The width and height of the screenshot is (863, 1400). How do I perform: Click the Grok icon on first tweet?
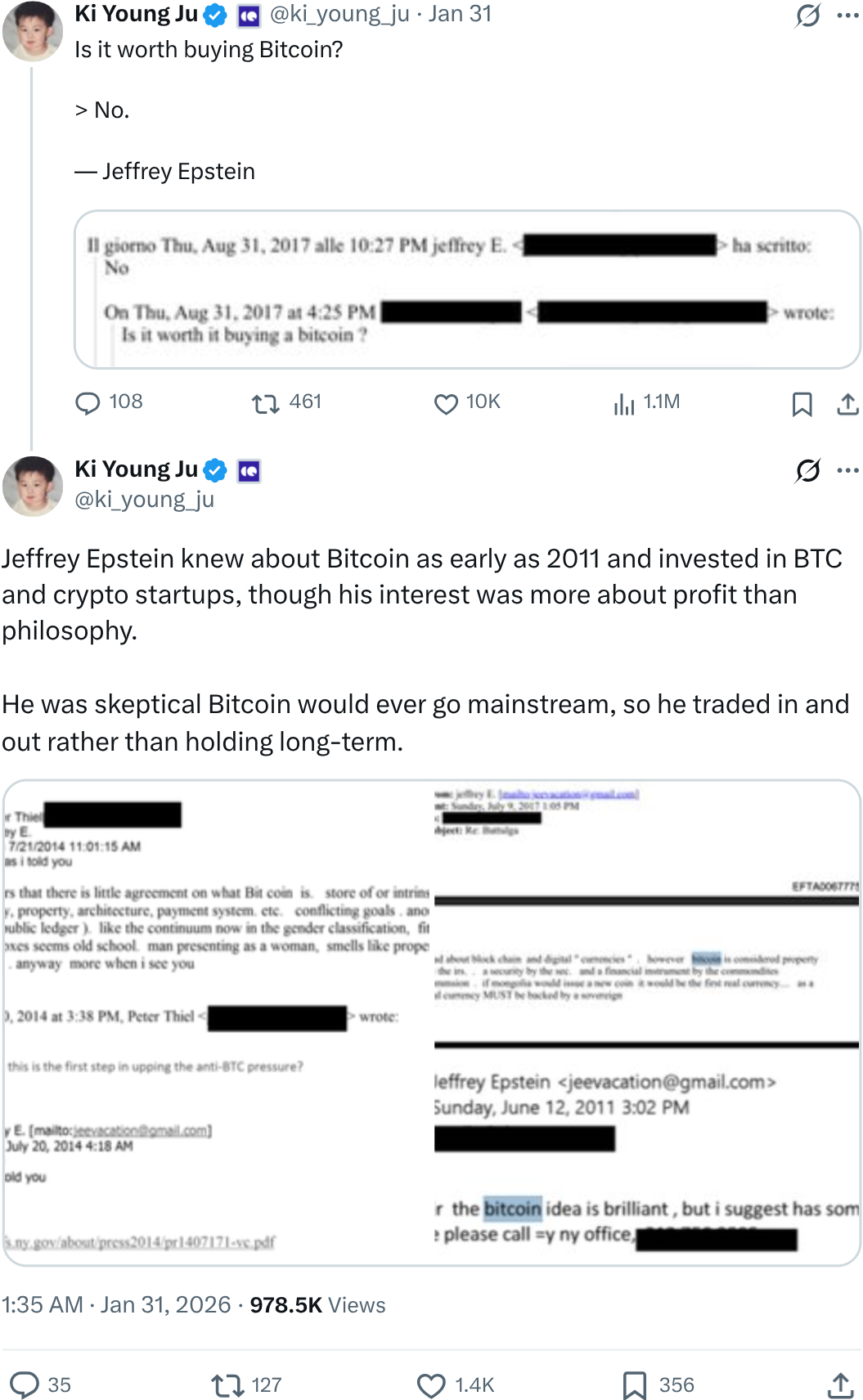click(x=807, y=16)
